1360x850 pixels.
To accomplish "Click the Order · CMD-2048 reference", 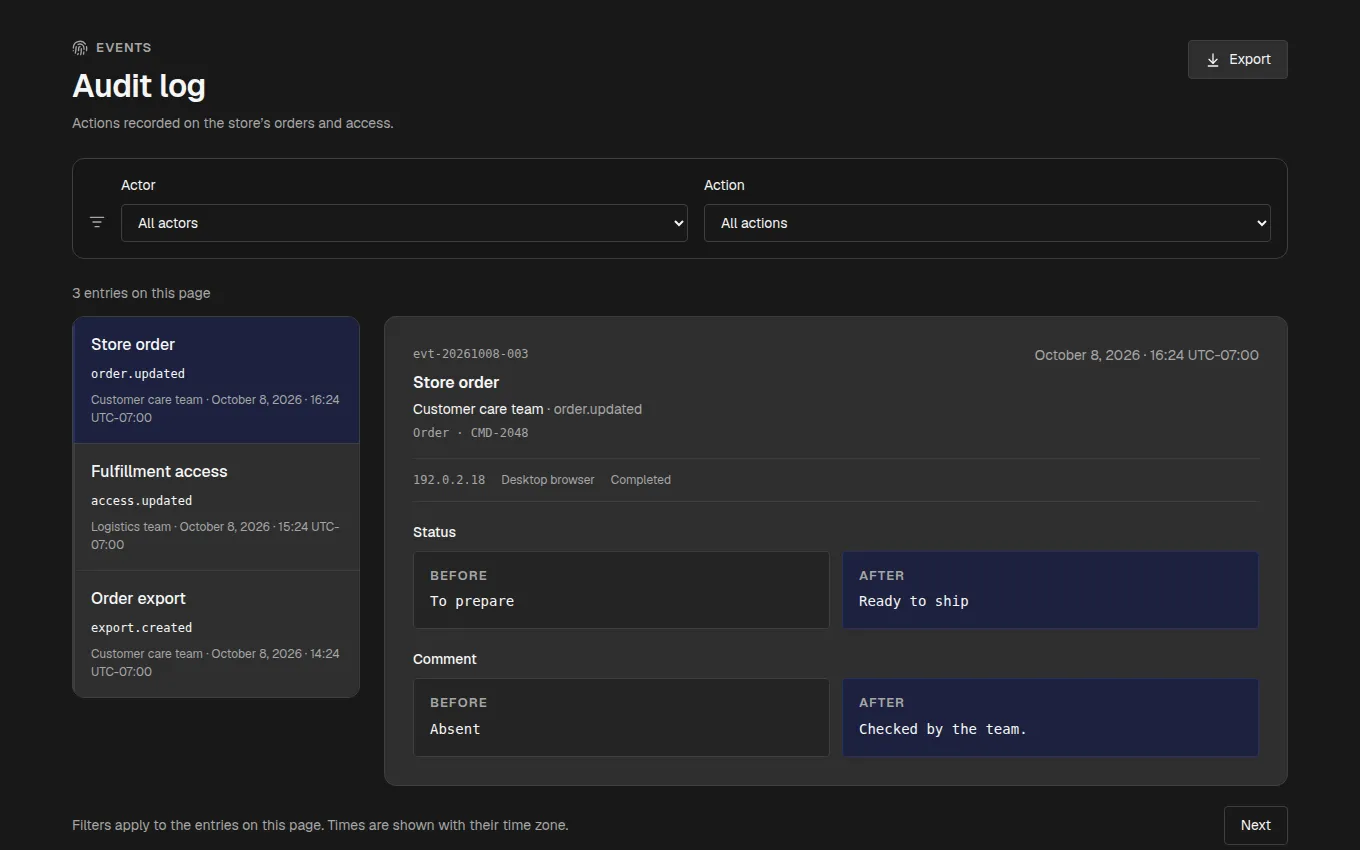I will [471, 433].
